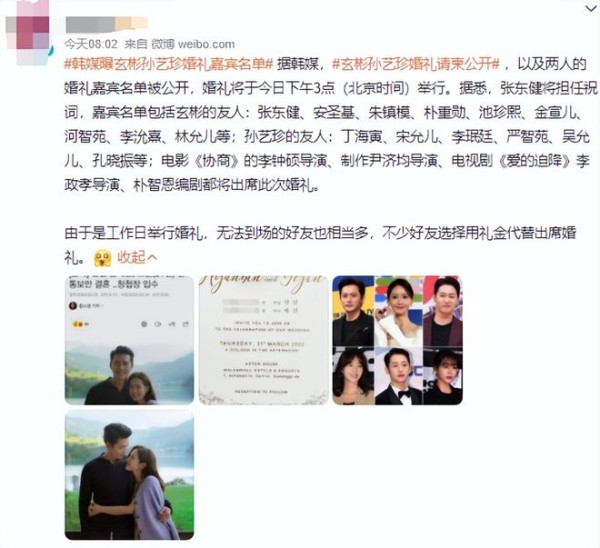The height and width of the screenshot is (548, 600).
Task: Click the reporter avatar in article screenshot
Action: [73, 305]
